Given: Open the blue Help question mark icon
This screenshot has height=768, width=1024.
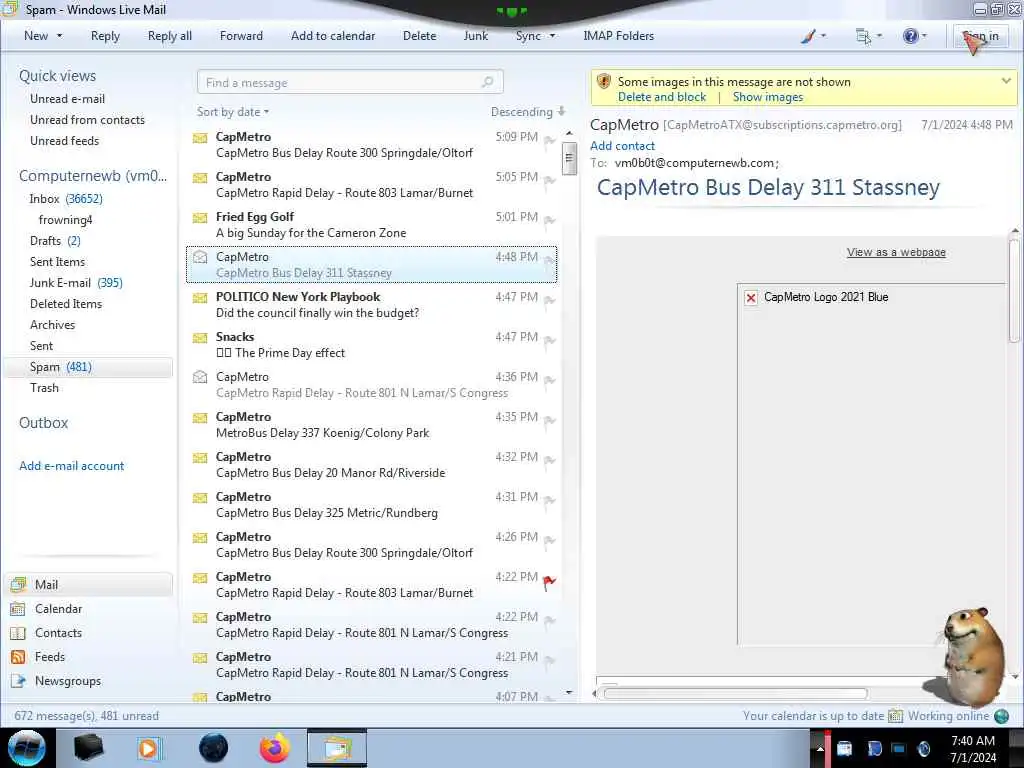Looking at the screenshot, I should [x=910, y=36].
